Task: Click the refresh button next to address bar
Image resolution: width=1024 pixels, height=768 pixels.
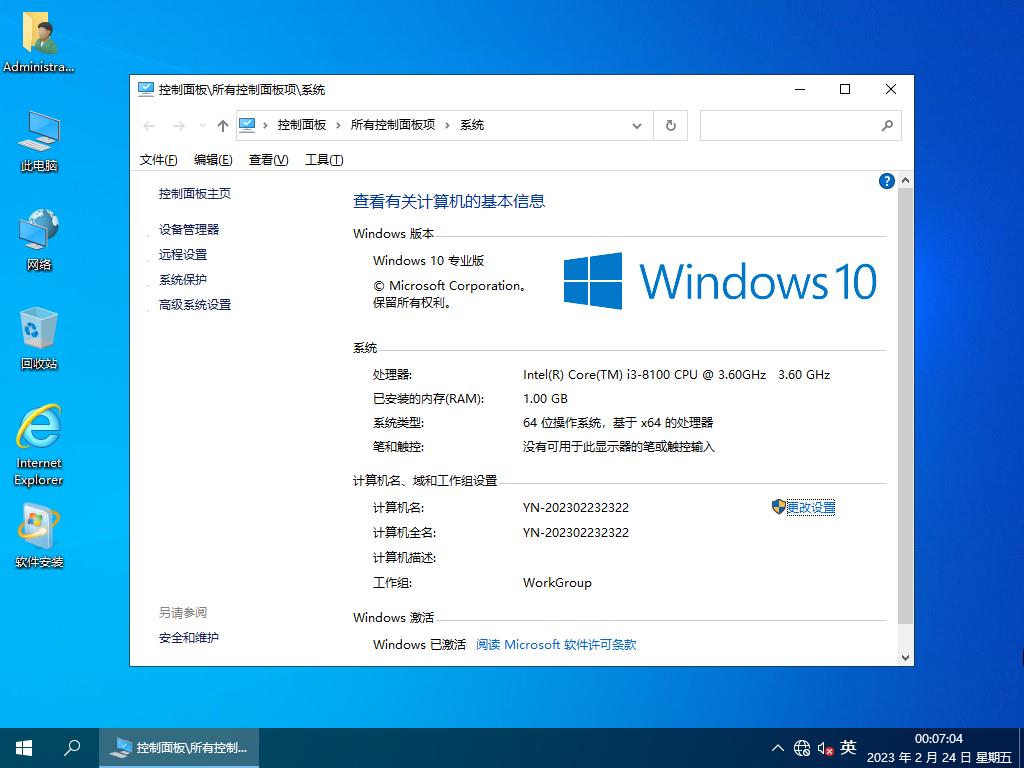Action: coord(670,125)
